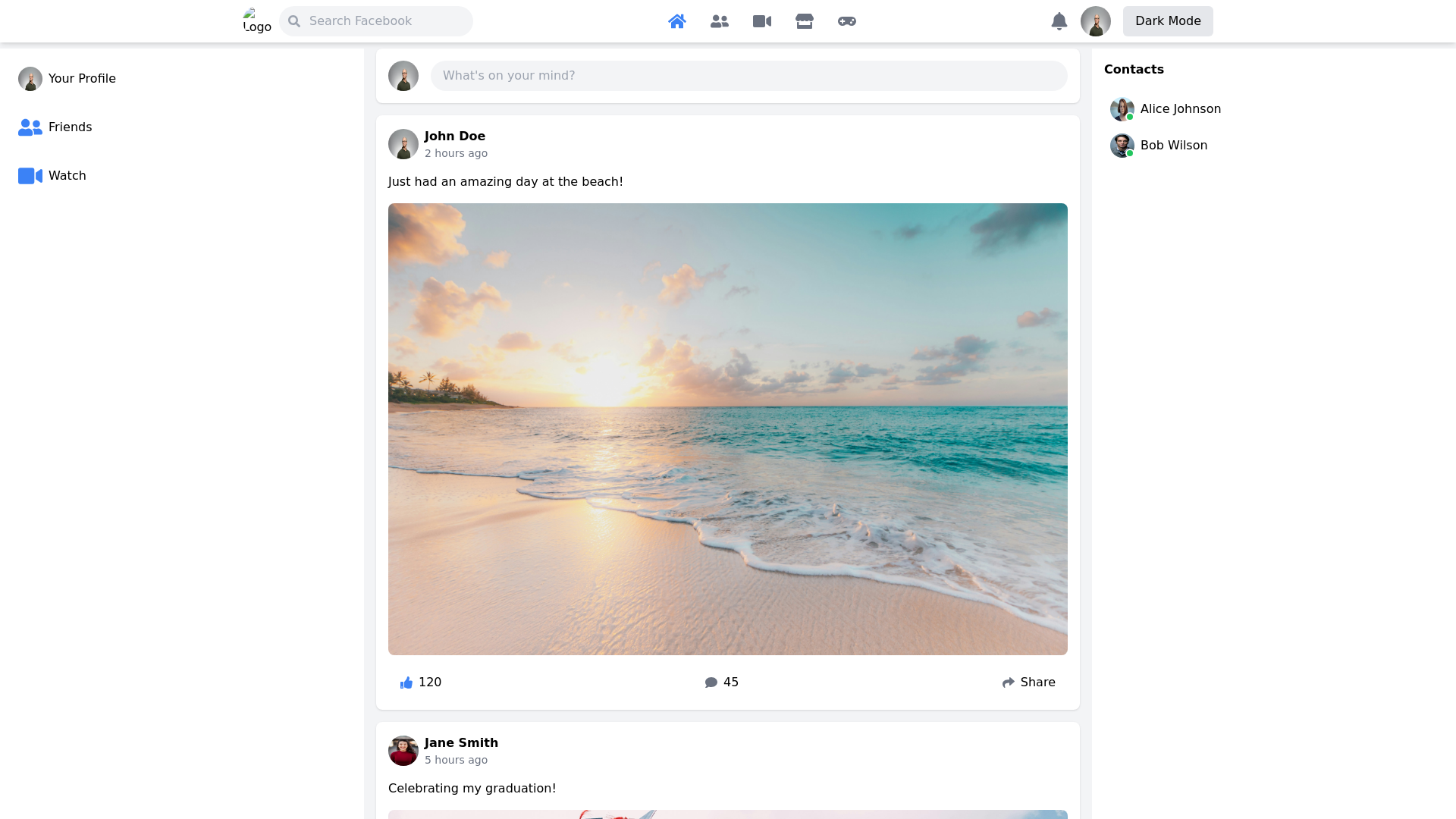Open comments on John Doe's beach post
The width and height of the screenshot is (1456, 819).
point(721,682)
